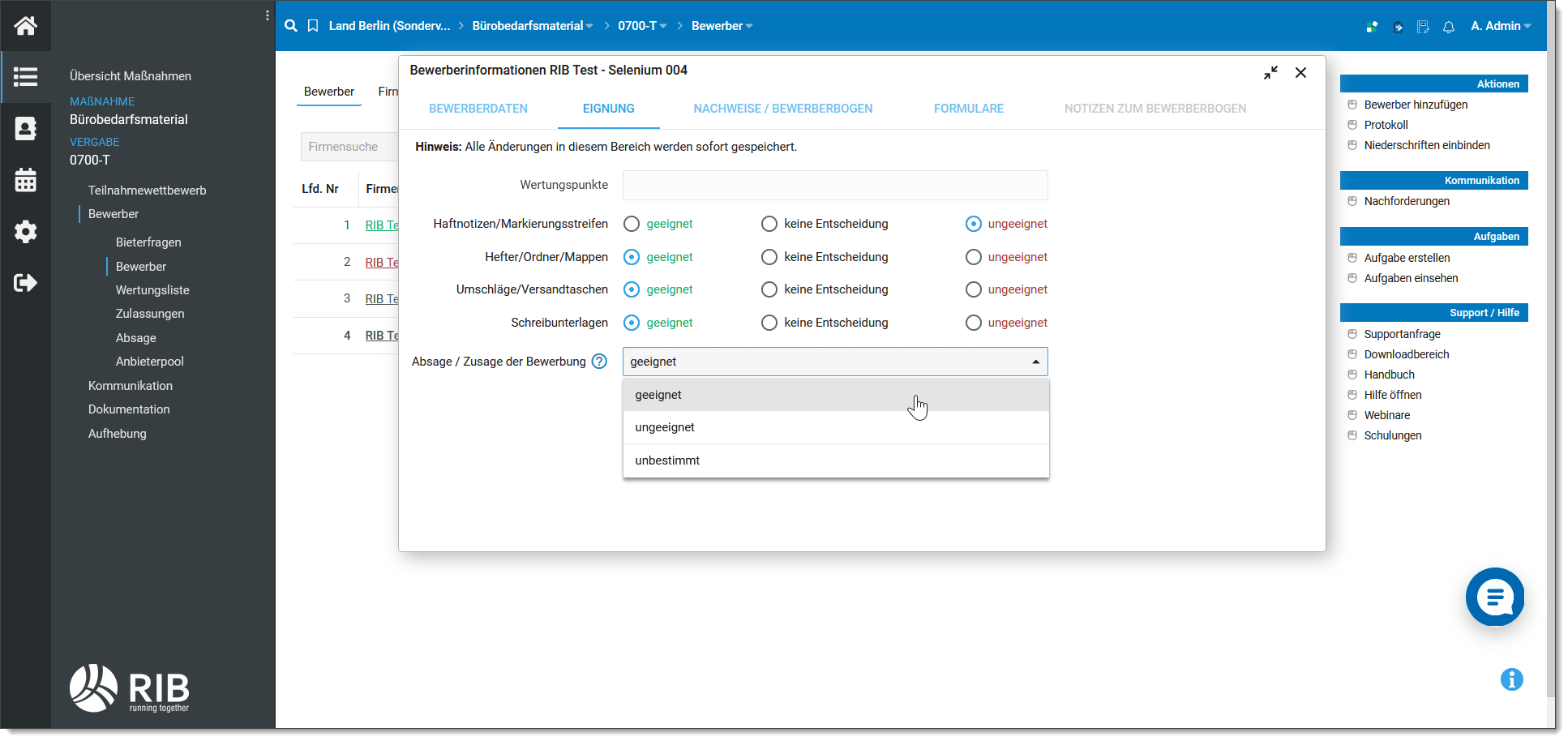Open the green-white tiles apps icon
This screenshot has width=1568, height=741.
(1372, 27)
